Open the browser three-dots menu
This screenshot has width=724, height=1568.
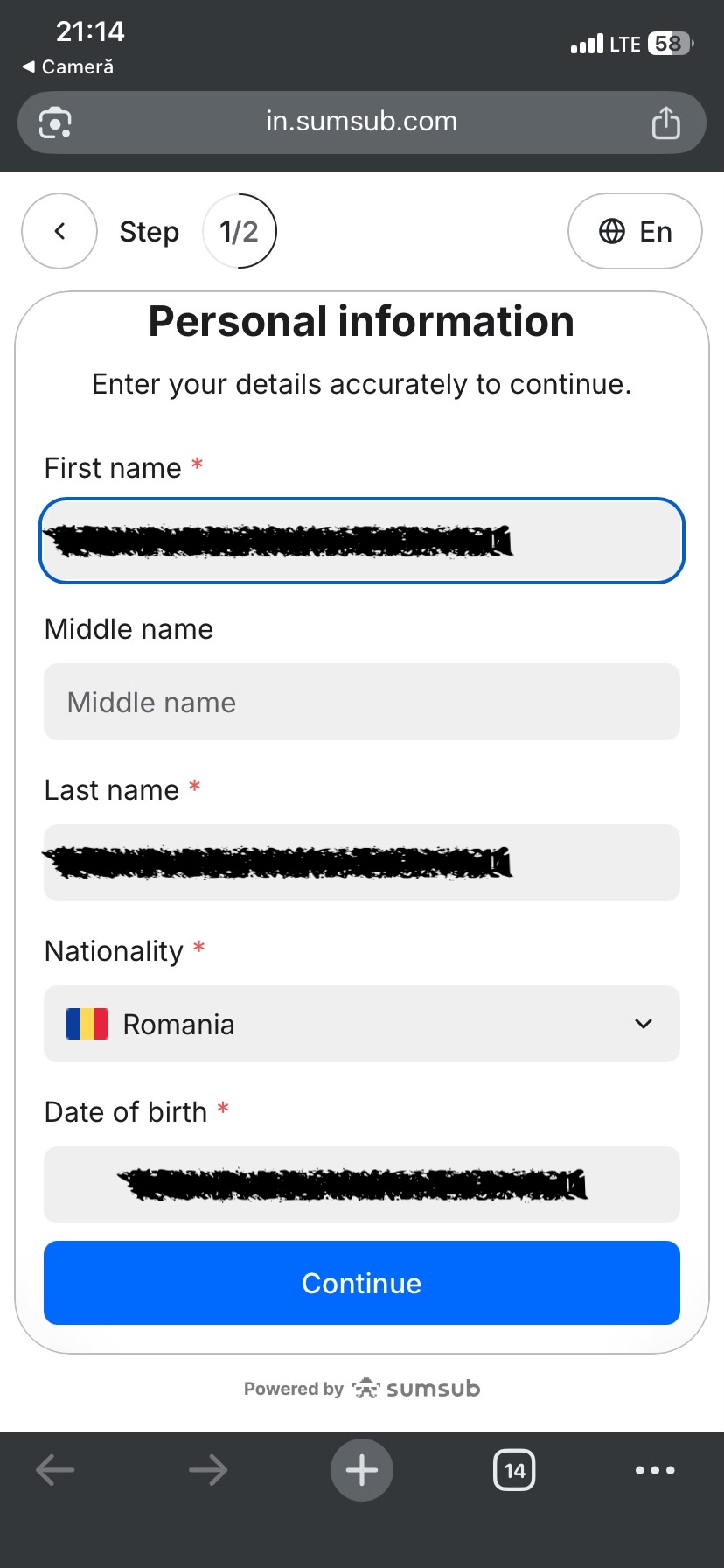point(655,1470)
